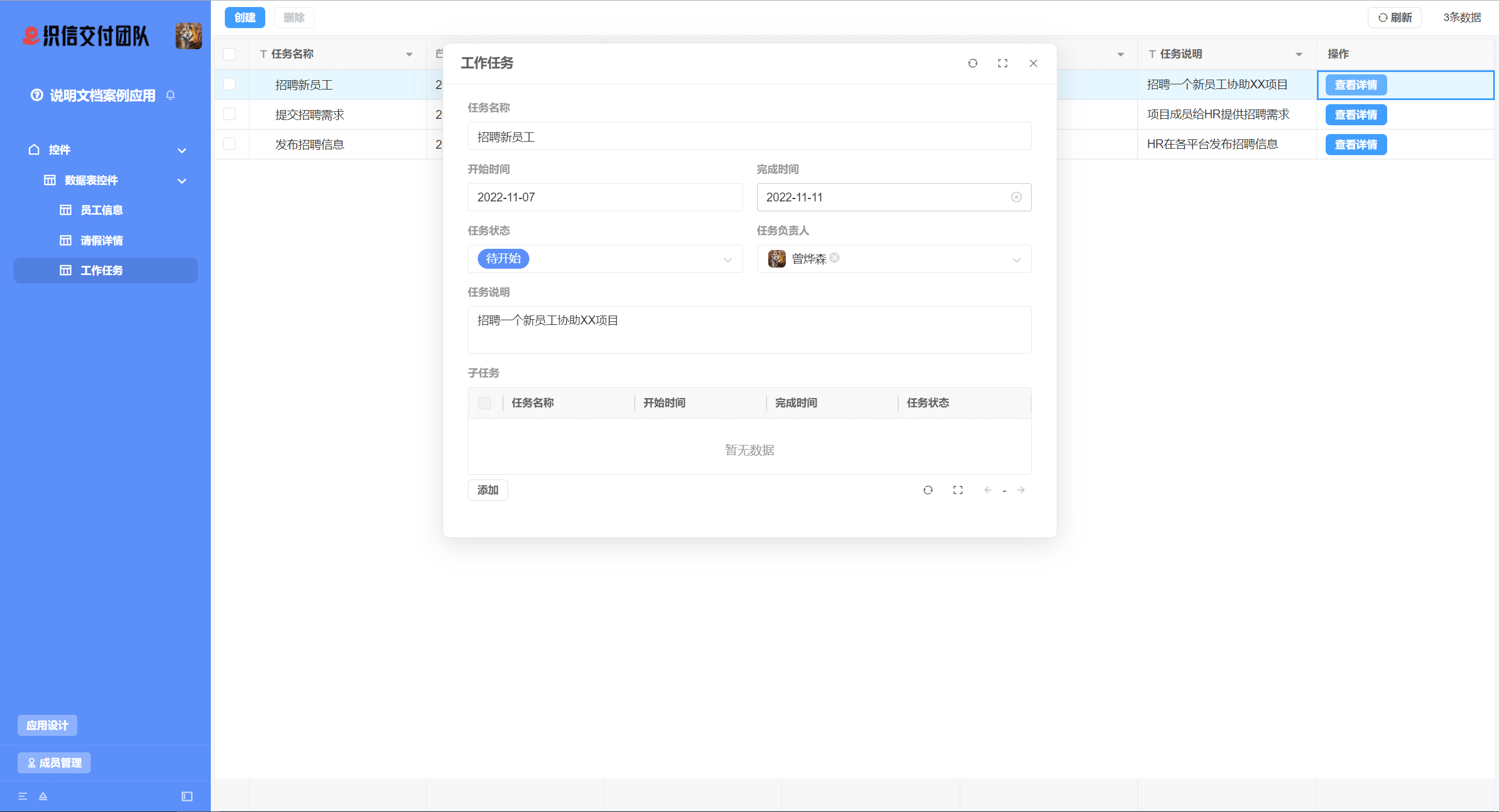Screen dimensions: 1499x812
Task: Fullscreen the 子任务 subtable
Action: (958, 490)
